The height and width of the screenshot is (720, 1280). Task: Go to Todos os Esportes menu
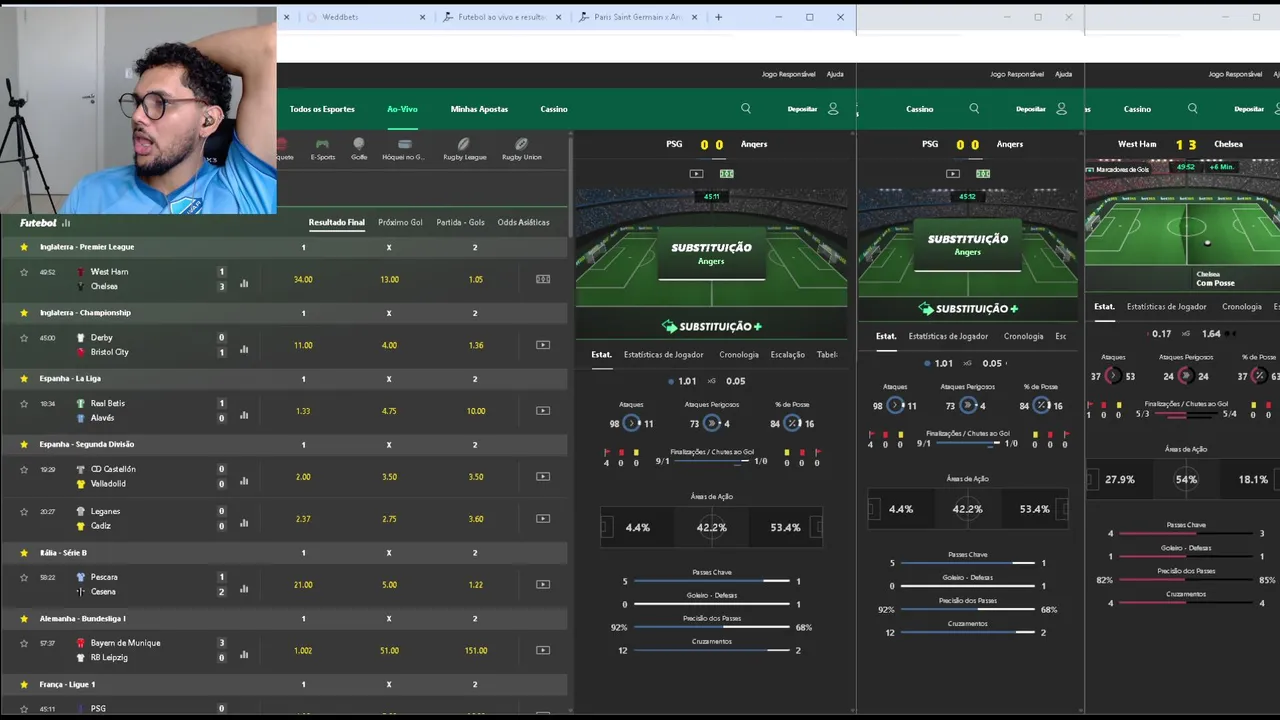322,109
